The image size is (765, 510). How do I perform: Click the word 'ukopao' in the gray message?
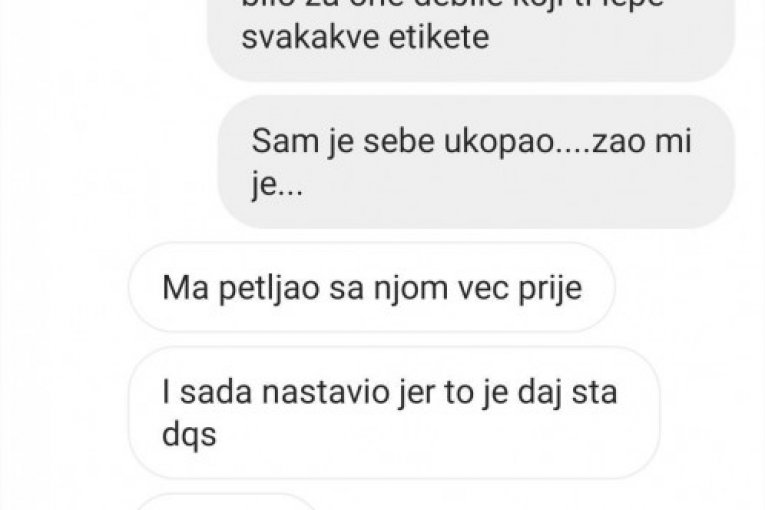pos(499,142)
